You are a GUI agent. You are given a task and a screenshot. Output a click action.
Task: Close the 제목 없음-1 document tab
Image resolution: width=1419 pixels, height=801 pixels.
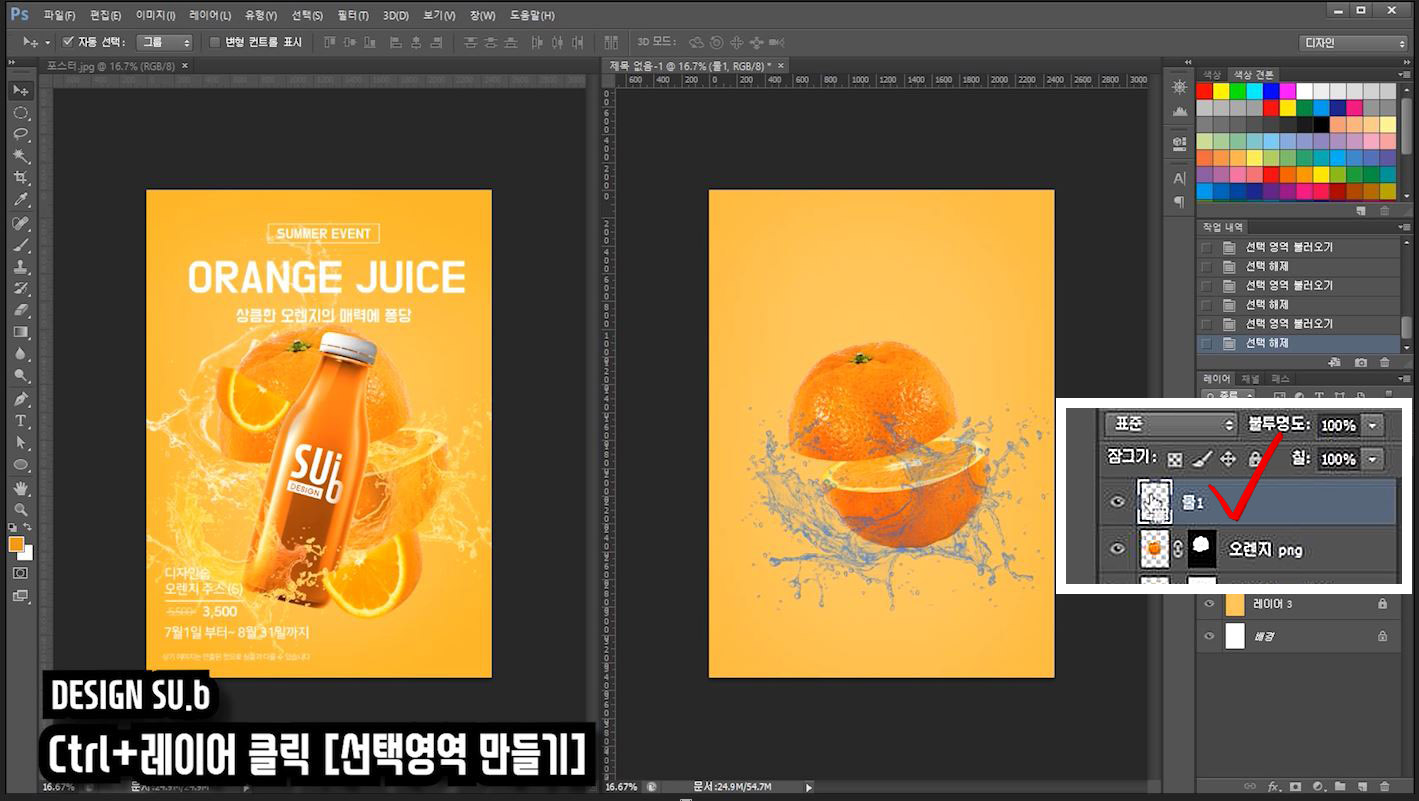(x=781, y=65)
